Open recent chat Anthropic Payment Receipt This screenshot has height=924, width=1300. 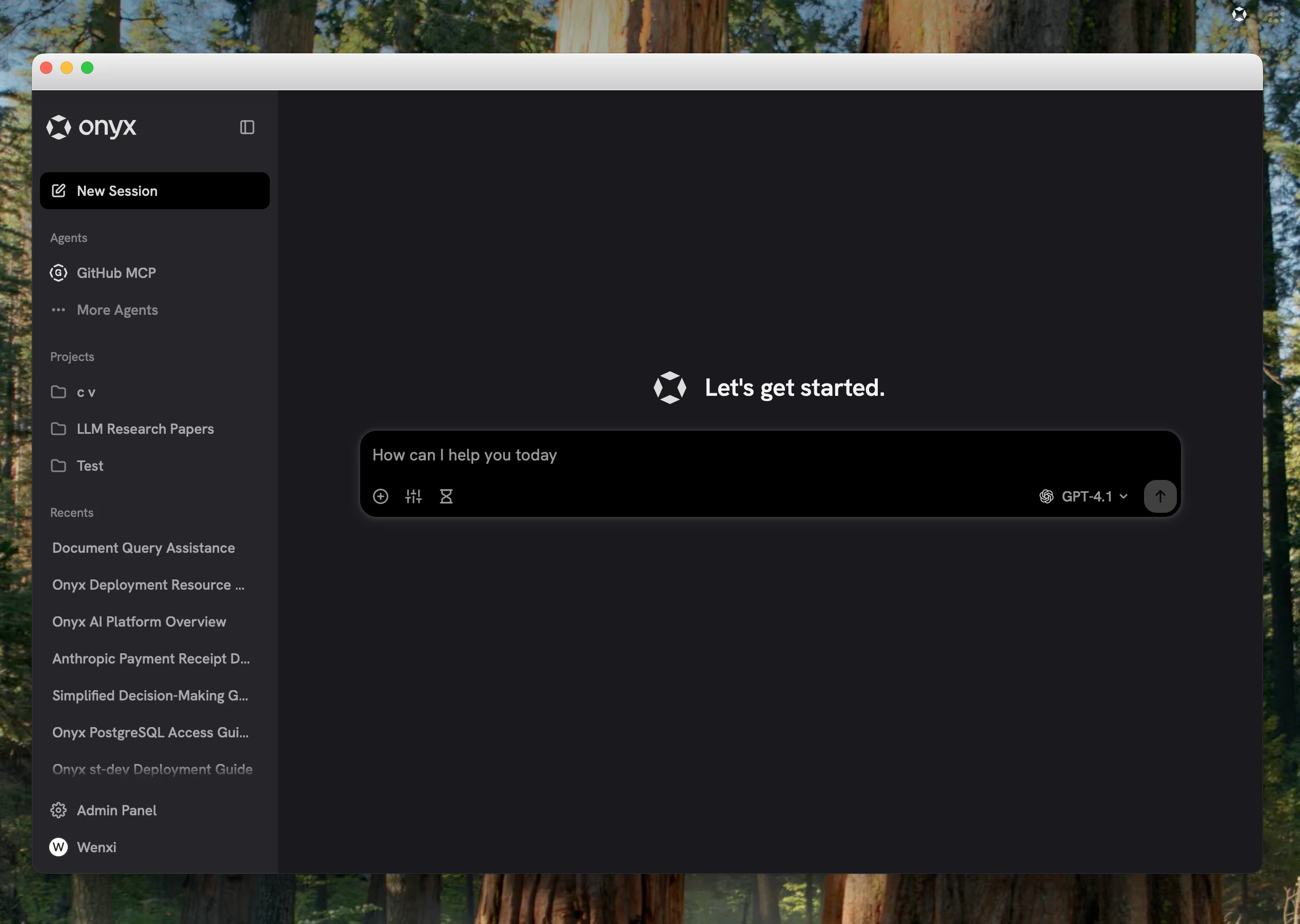click(151, 658)
